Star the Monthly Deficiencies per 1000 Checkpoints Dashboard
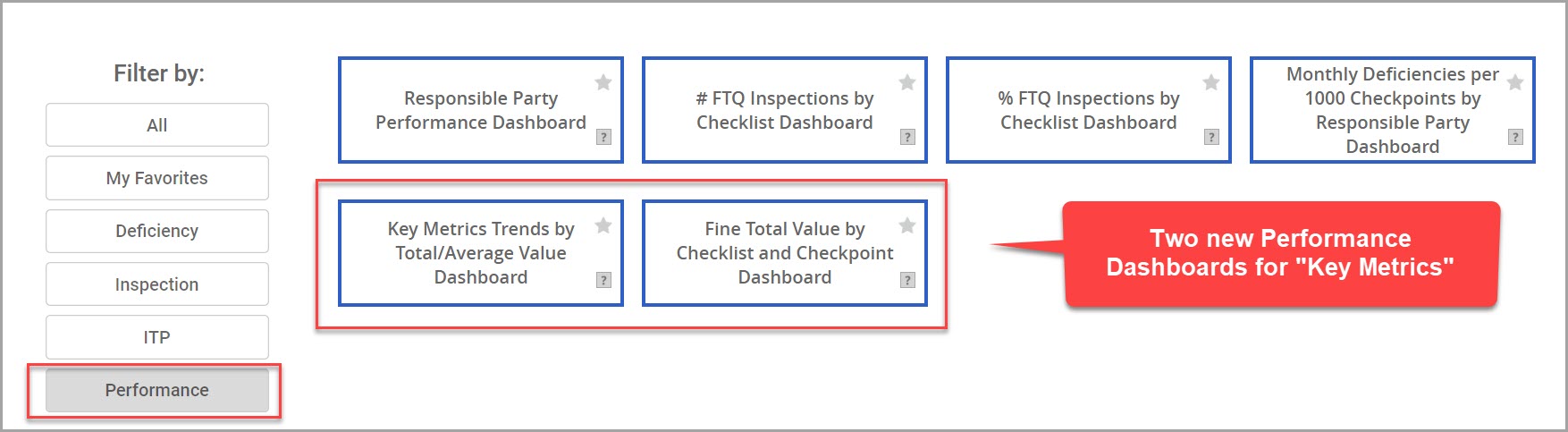This screenshot has width=1568, height=432. point(1515,82)
